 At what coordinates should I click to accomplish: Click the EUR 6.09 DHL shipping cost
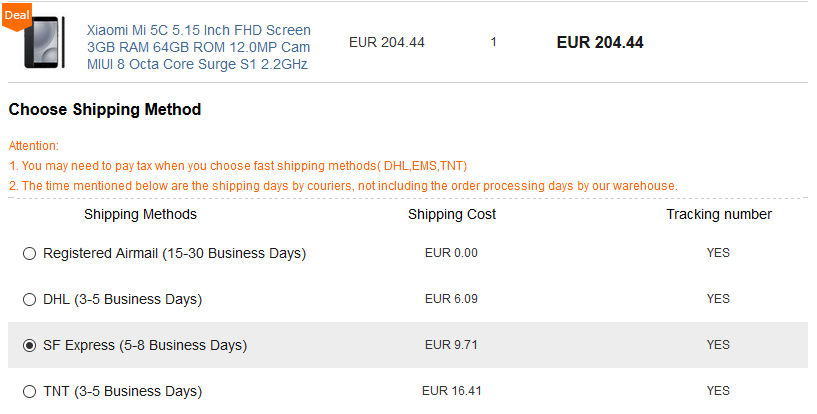pyautogui.click(x=451, y=299)
